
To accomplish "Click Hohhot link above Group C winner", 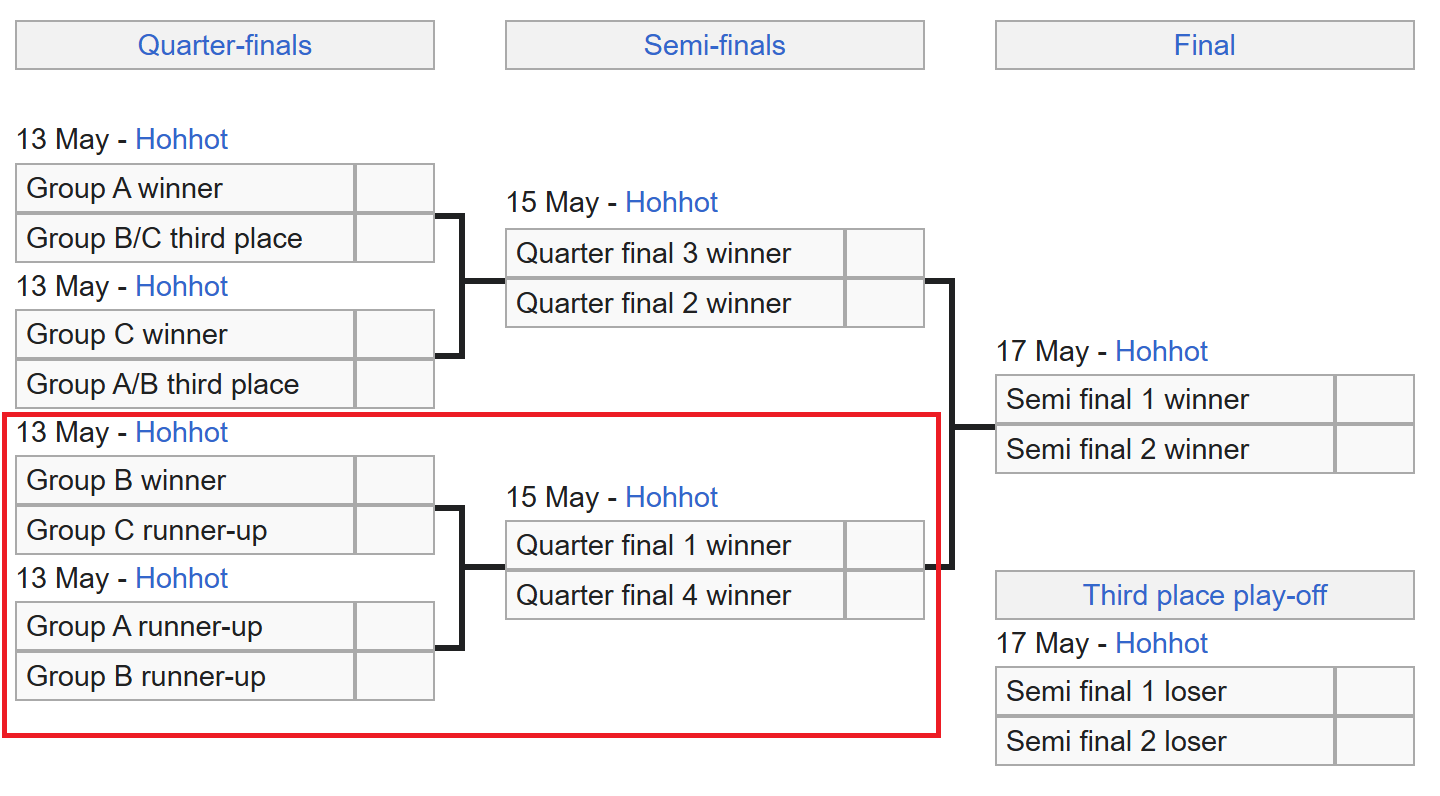I will click(182, 286).
